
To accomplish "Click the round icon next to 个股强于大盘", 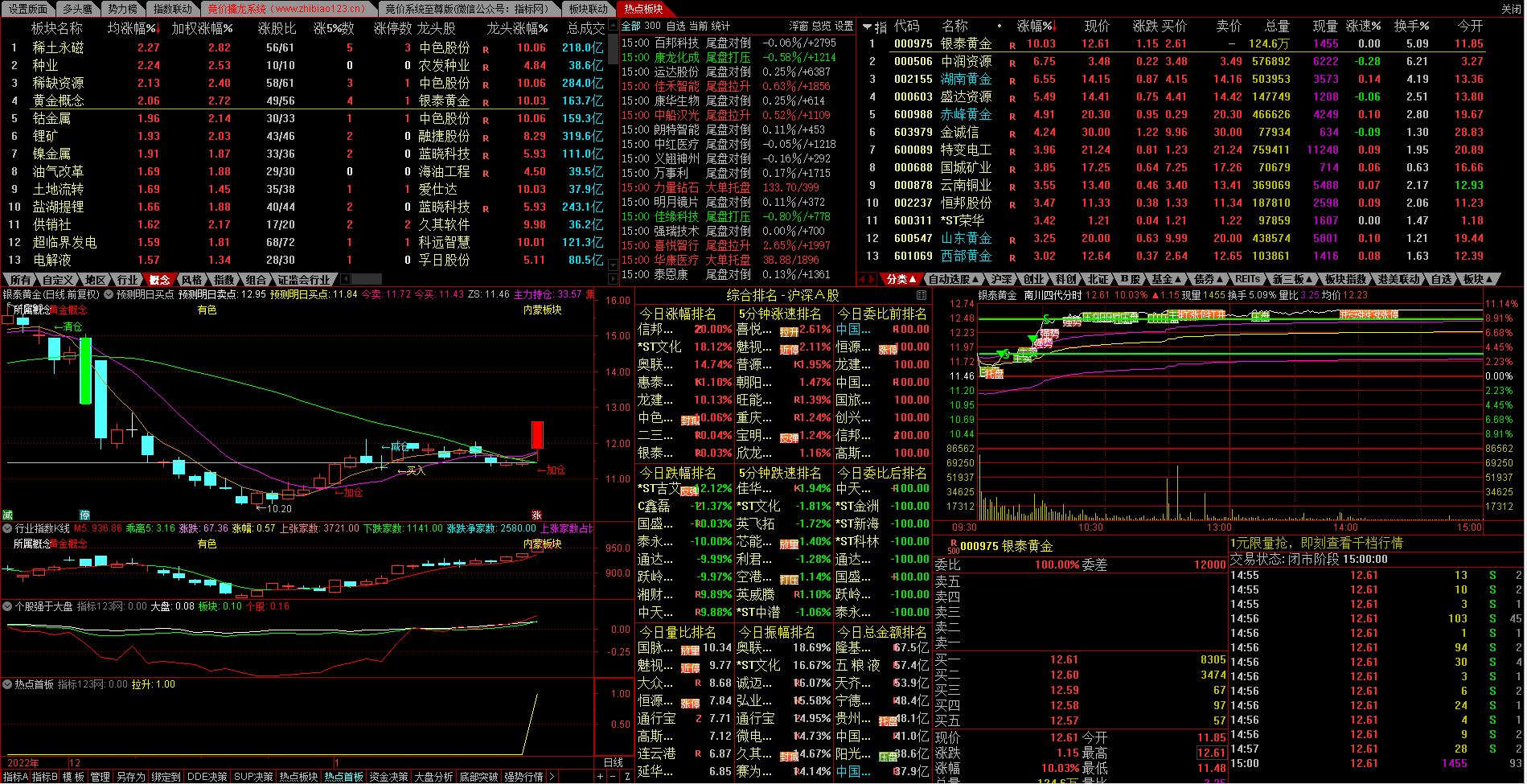I will point(7,606).
